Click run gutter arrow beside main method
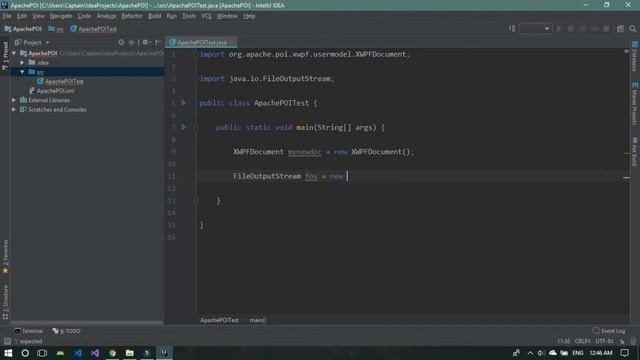The height and width of the screenshot is (360, 640). click(184, 127)
